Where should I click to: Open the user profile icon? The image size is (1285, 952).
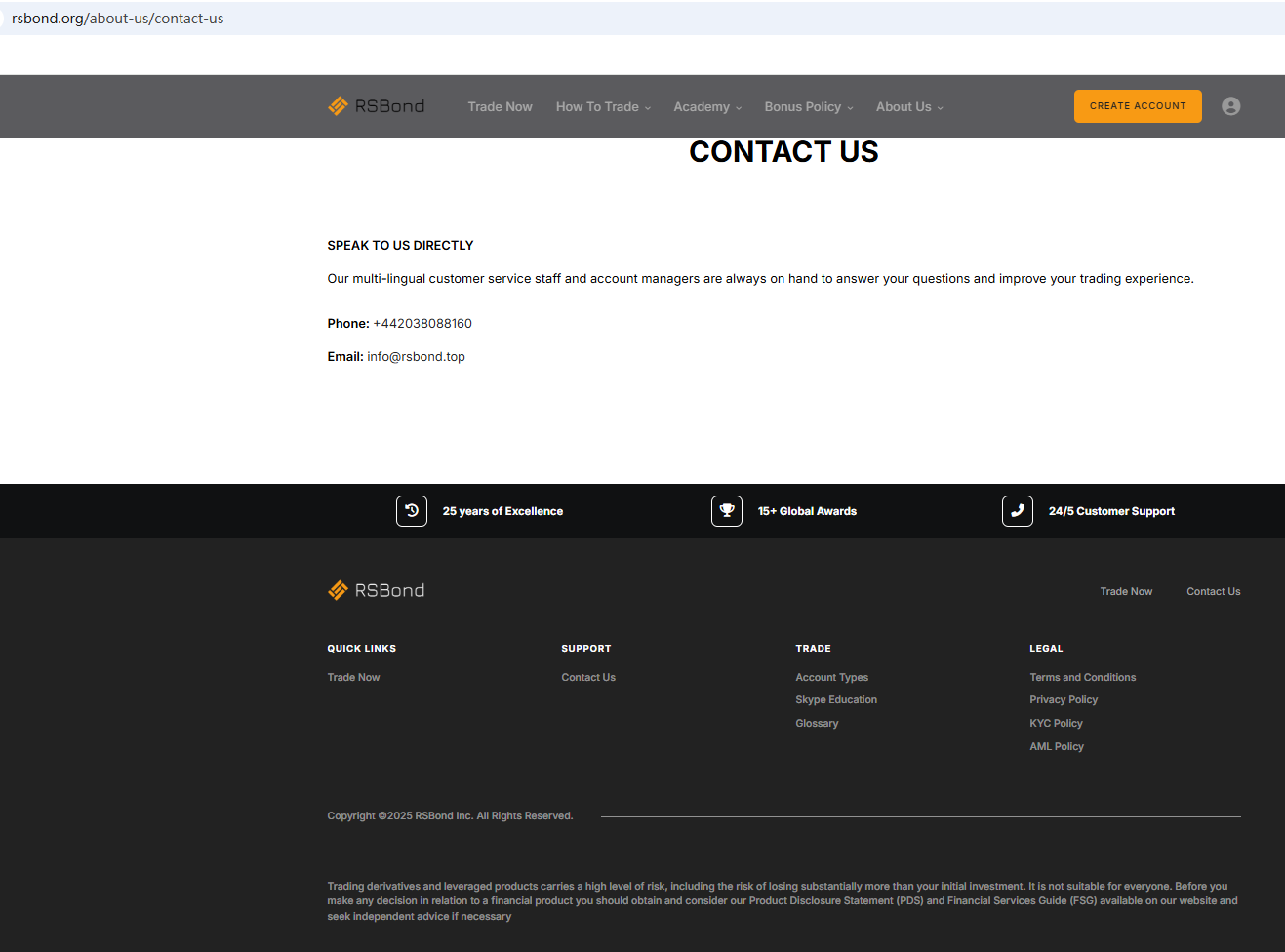click(1230, 106)
